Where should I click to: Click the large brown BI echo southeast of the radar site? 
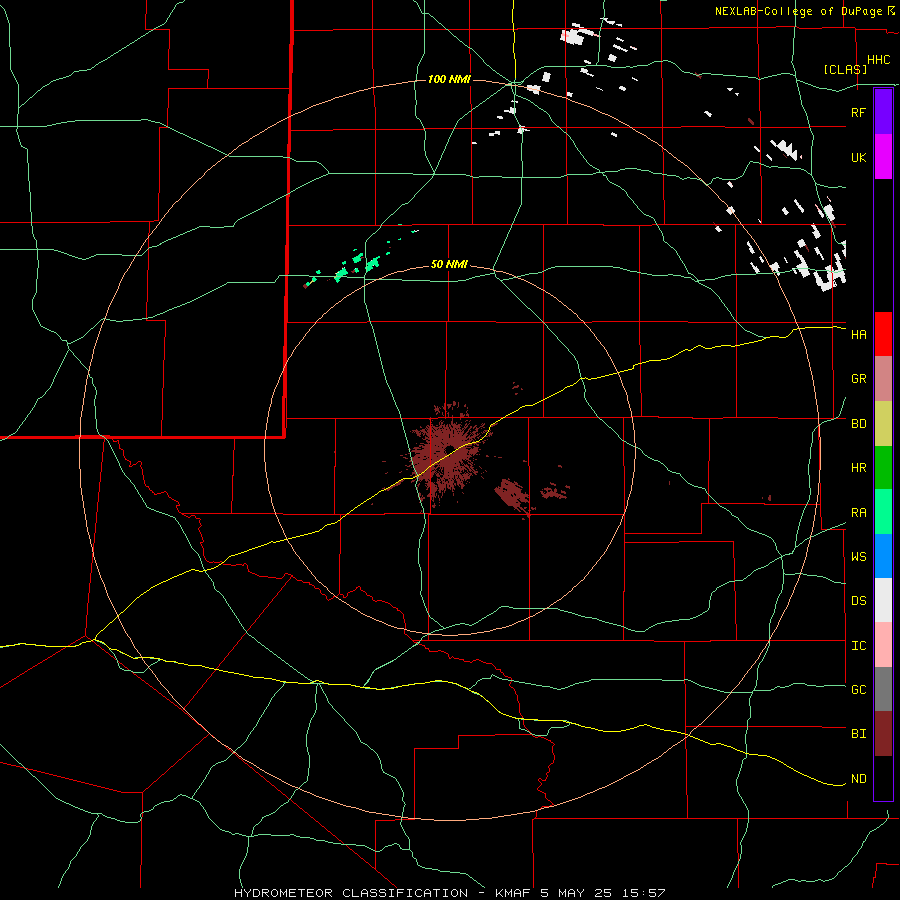pos(513,495)
